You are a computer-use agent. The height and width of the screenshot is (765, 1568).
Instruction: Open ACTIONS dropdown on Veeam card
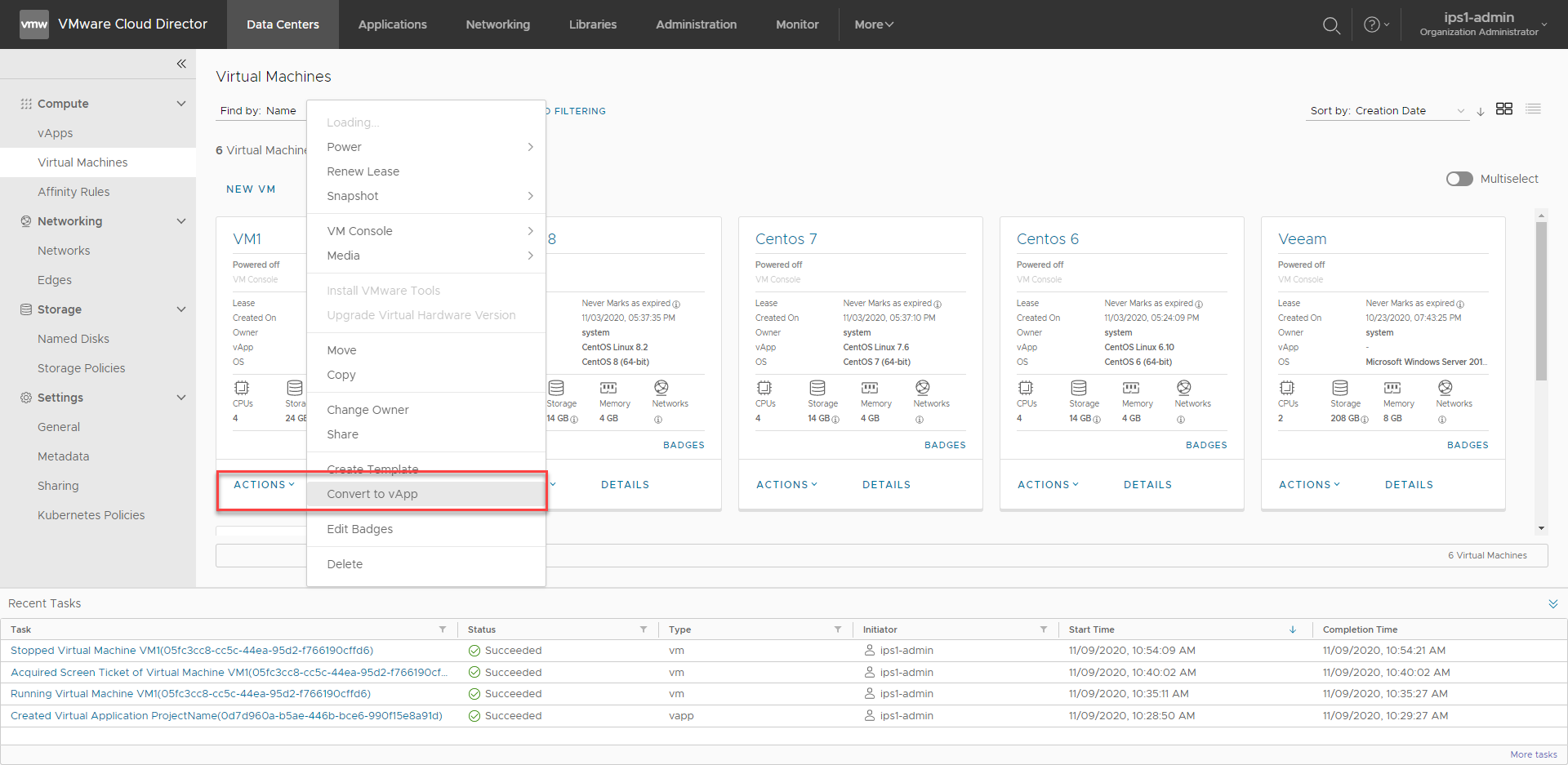tap(1309, 485)
